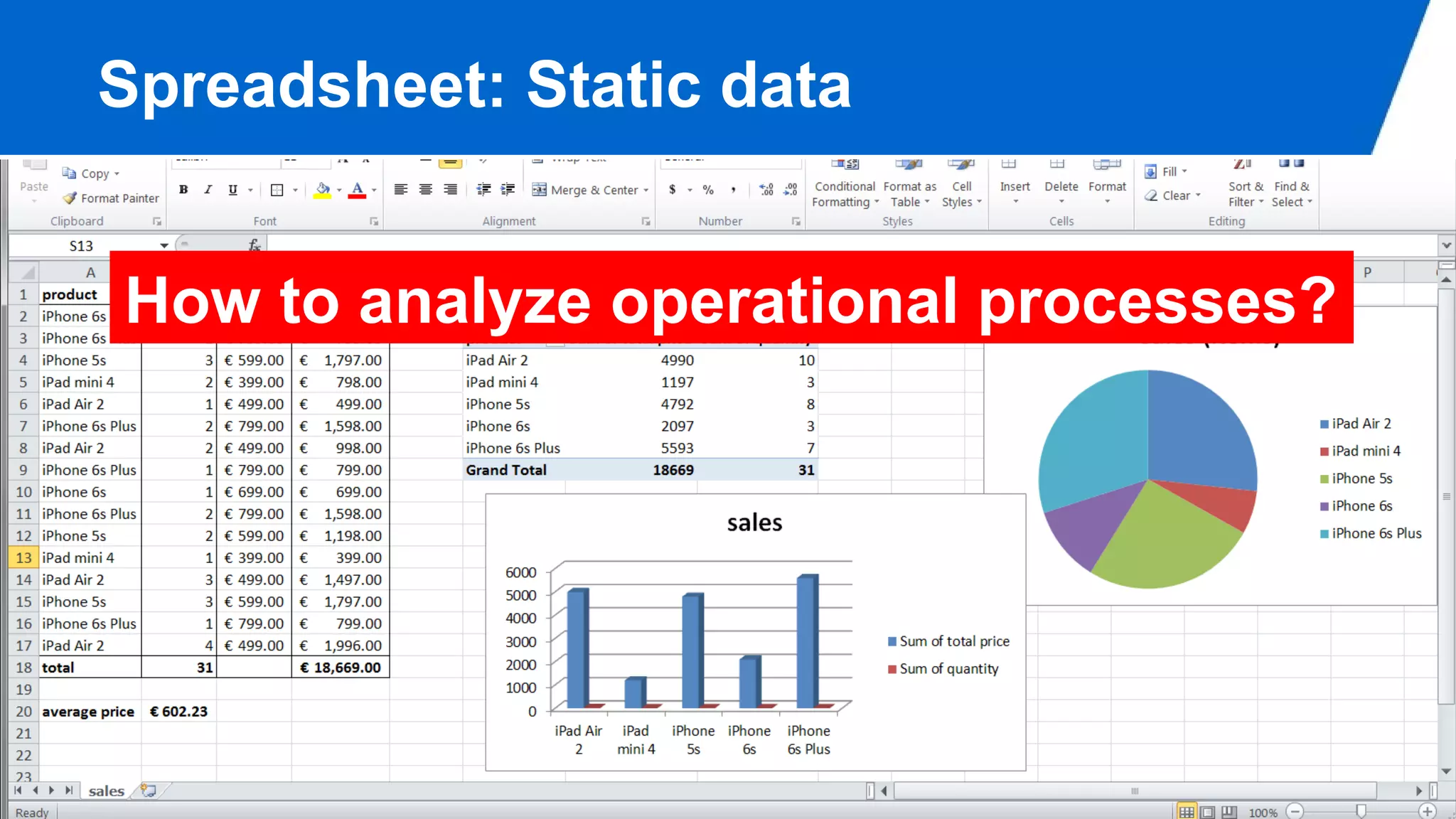This screenshot has height=819, width=1456.
Task: Expand the Copy dropdown arrow
Action: tap(117, 173)
